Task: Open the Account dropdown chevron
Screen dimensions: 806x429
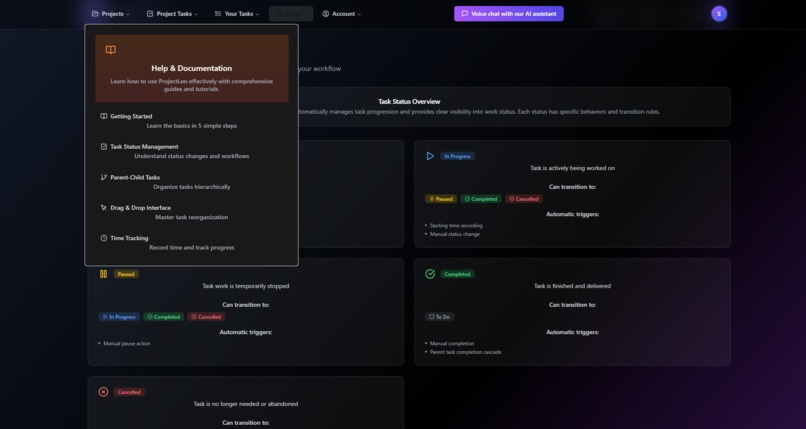Action: coord(359,14)
